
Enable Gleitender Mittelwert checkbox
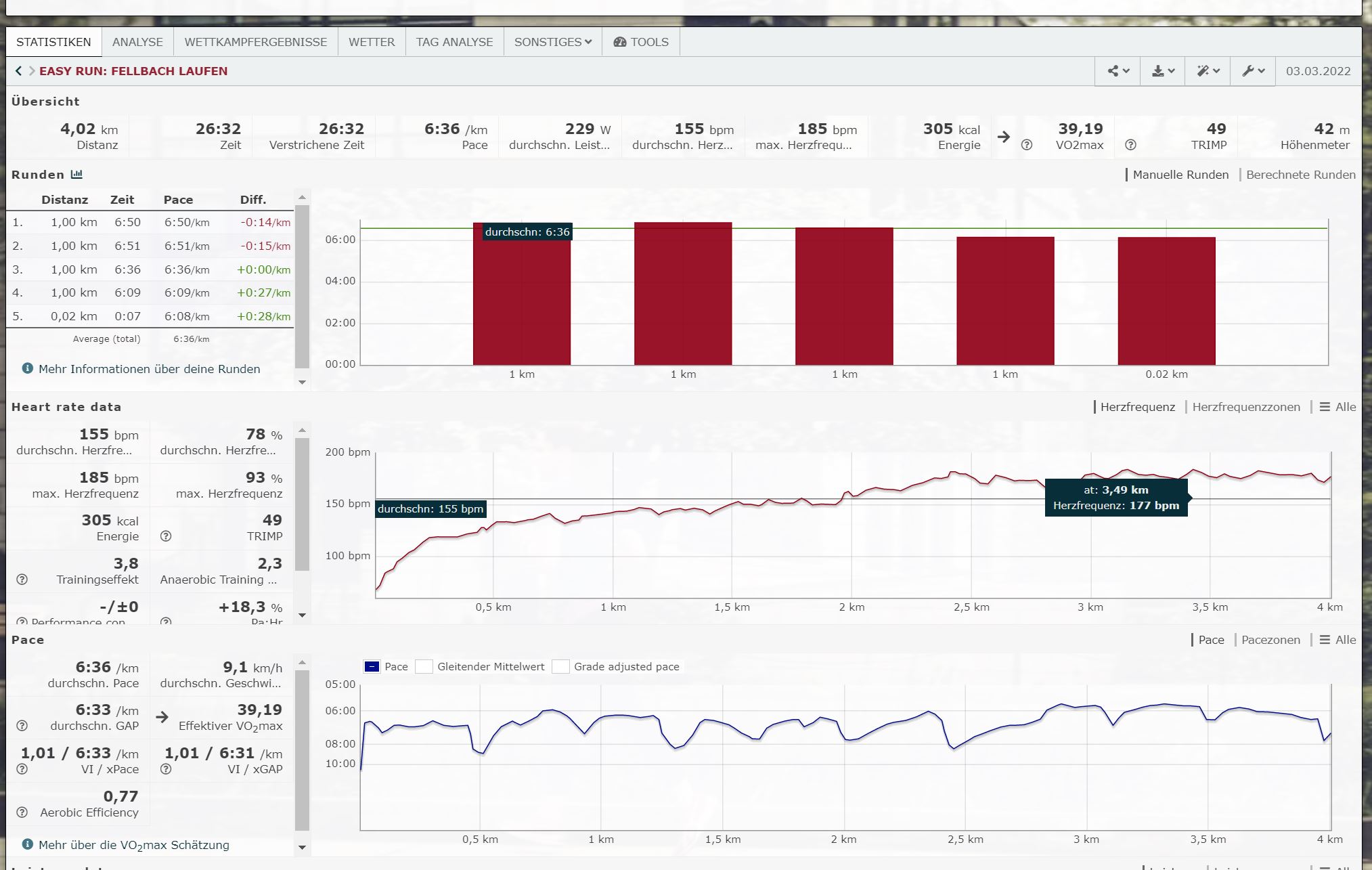[424, 667]
